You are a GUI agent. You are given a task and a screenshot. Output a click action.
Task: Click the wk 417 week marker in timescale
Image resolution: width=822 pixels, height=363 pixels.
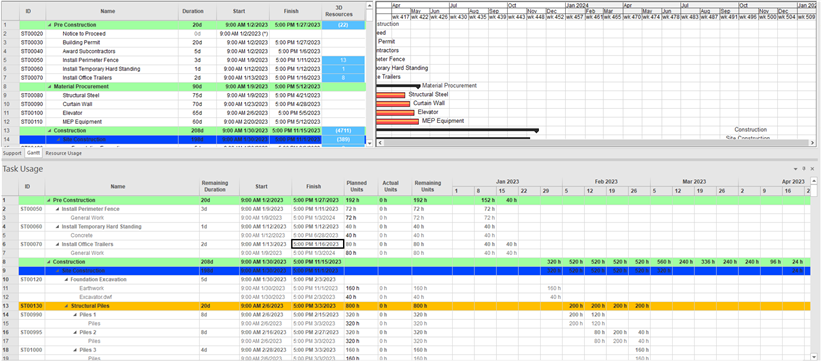(x=401, y=17)
